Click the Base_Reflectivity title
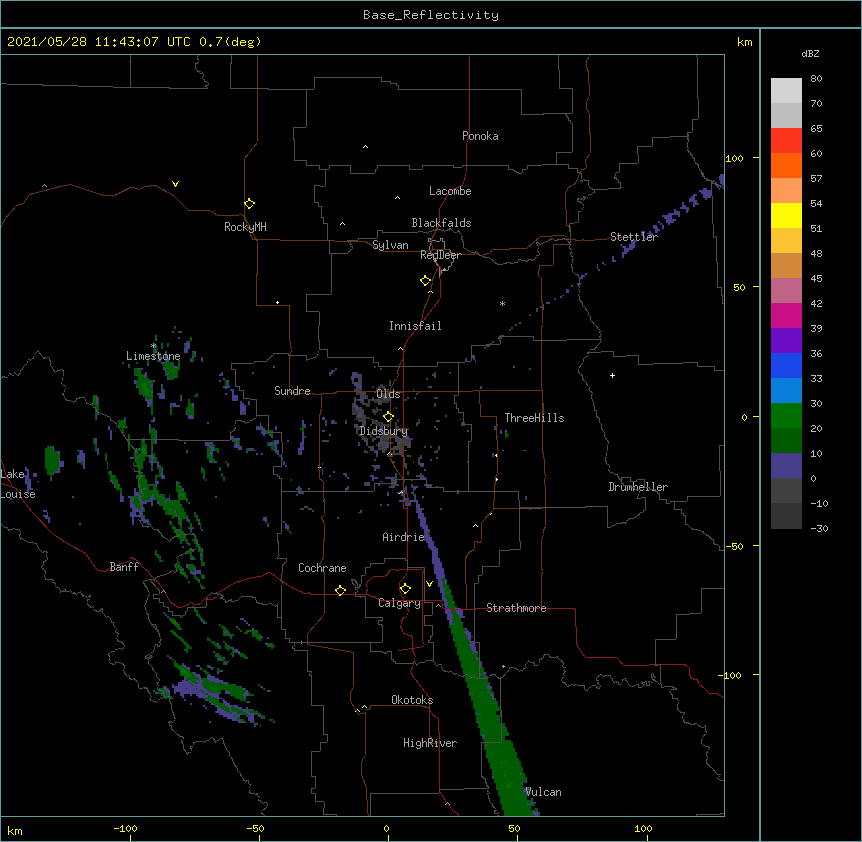Viewport: 862px width, 842px height. point(431,15)
